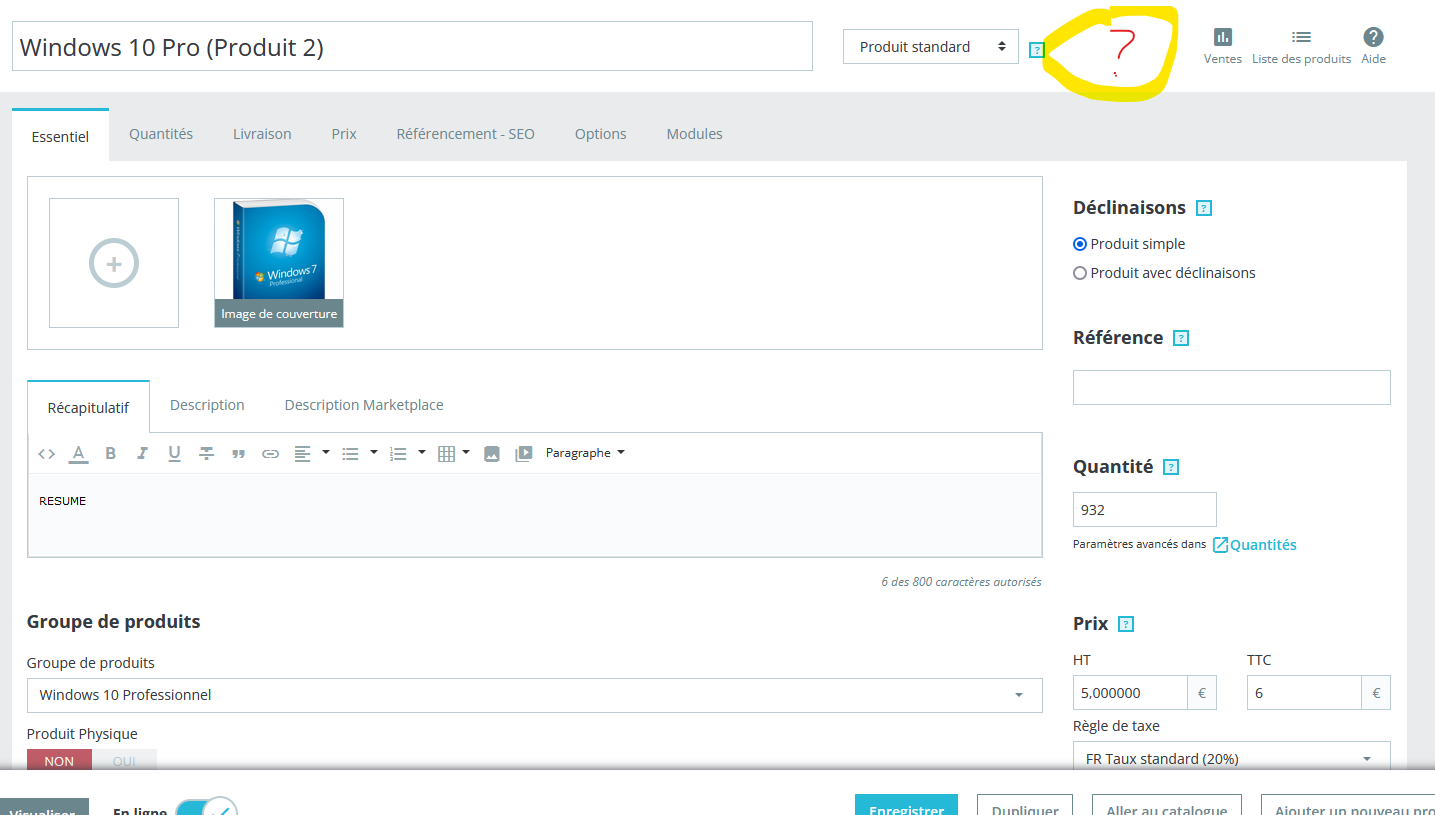Image resolution: width=1435 pixels, height=815 pixels.
Task: Open the Ventes statistics icon
Action: tap(1222, 37)
